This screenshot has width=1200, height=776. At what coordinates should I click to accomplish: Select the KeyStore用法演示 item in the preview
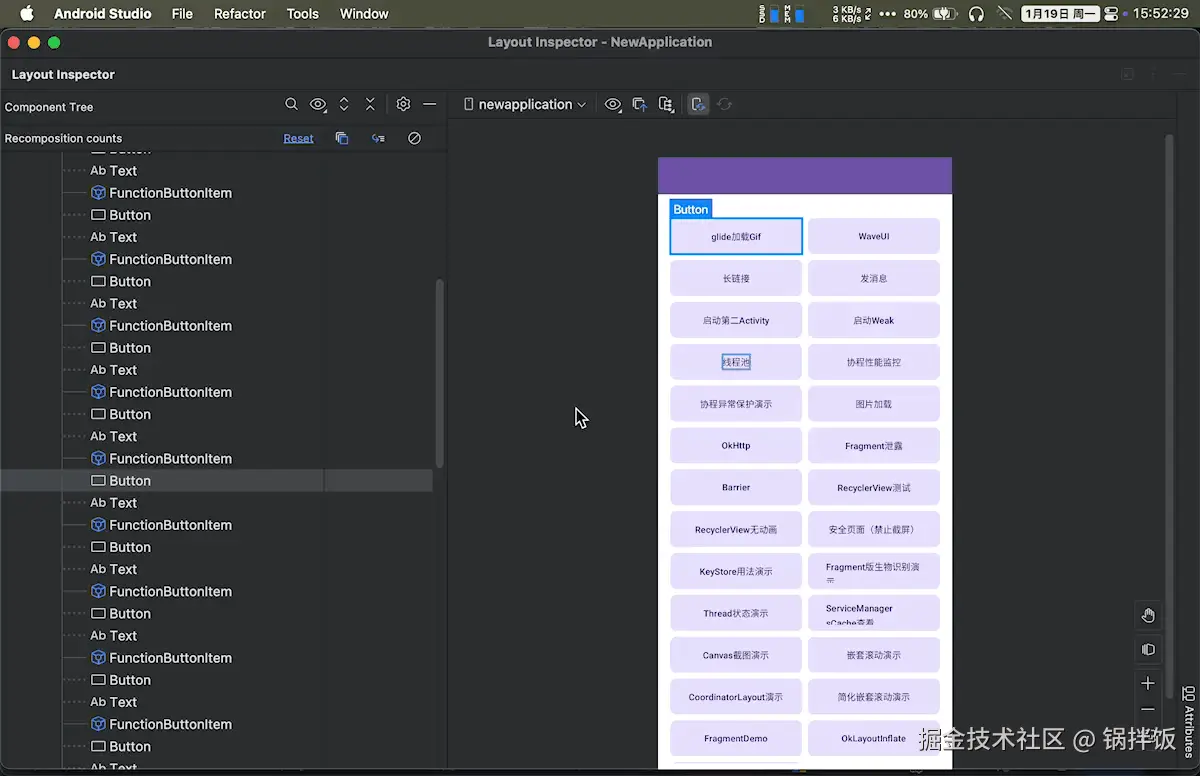pos(736,571)
